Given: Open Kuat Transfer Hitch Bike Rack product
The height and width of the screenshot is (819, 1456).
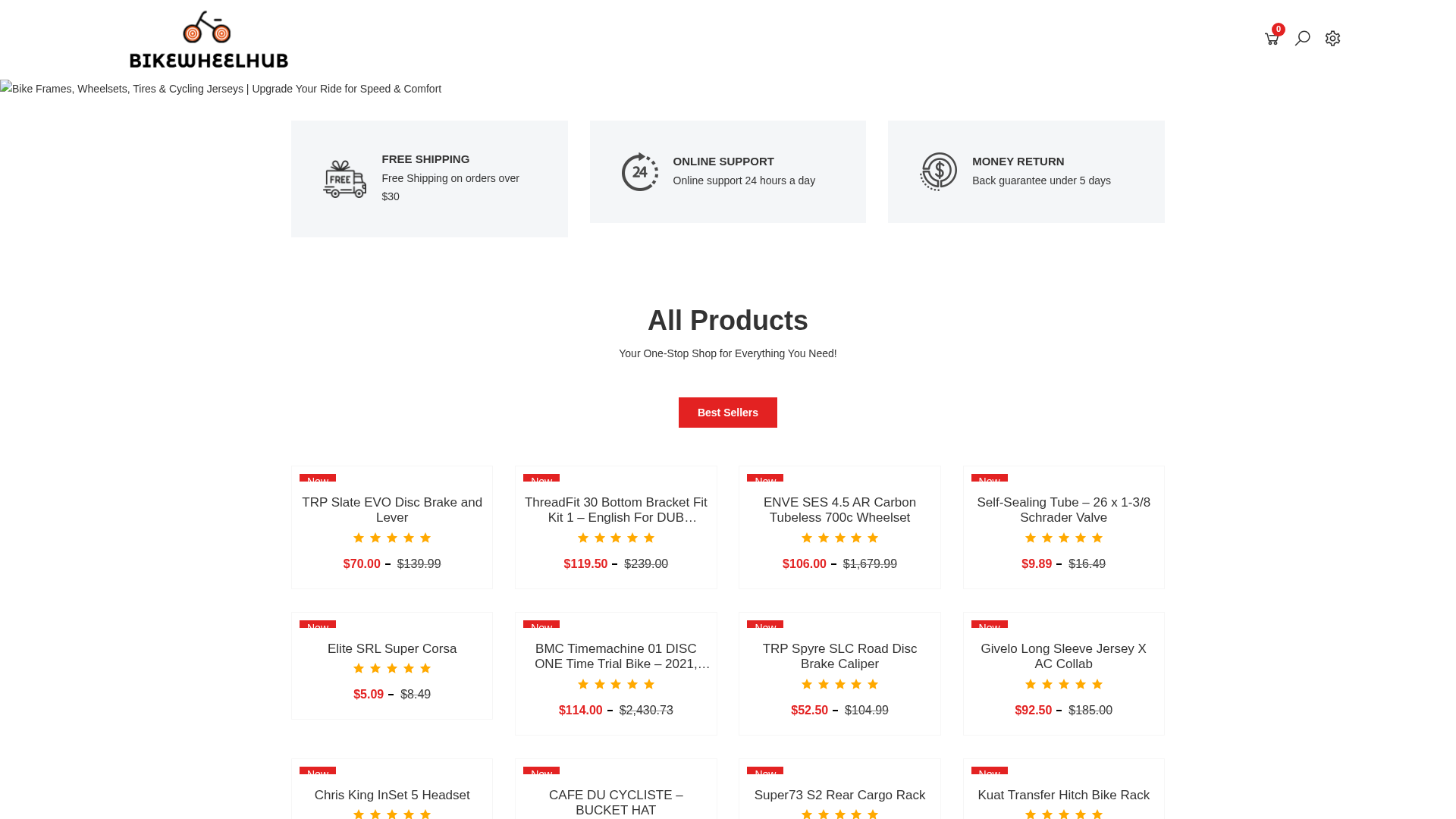Looking at the screenshot, I should pyautogui.click(x=1063, y=795).
